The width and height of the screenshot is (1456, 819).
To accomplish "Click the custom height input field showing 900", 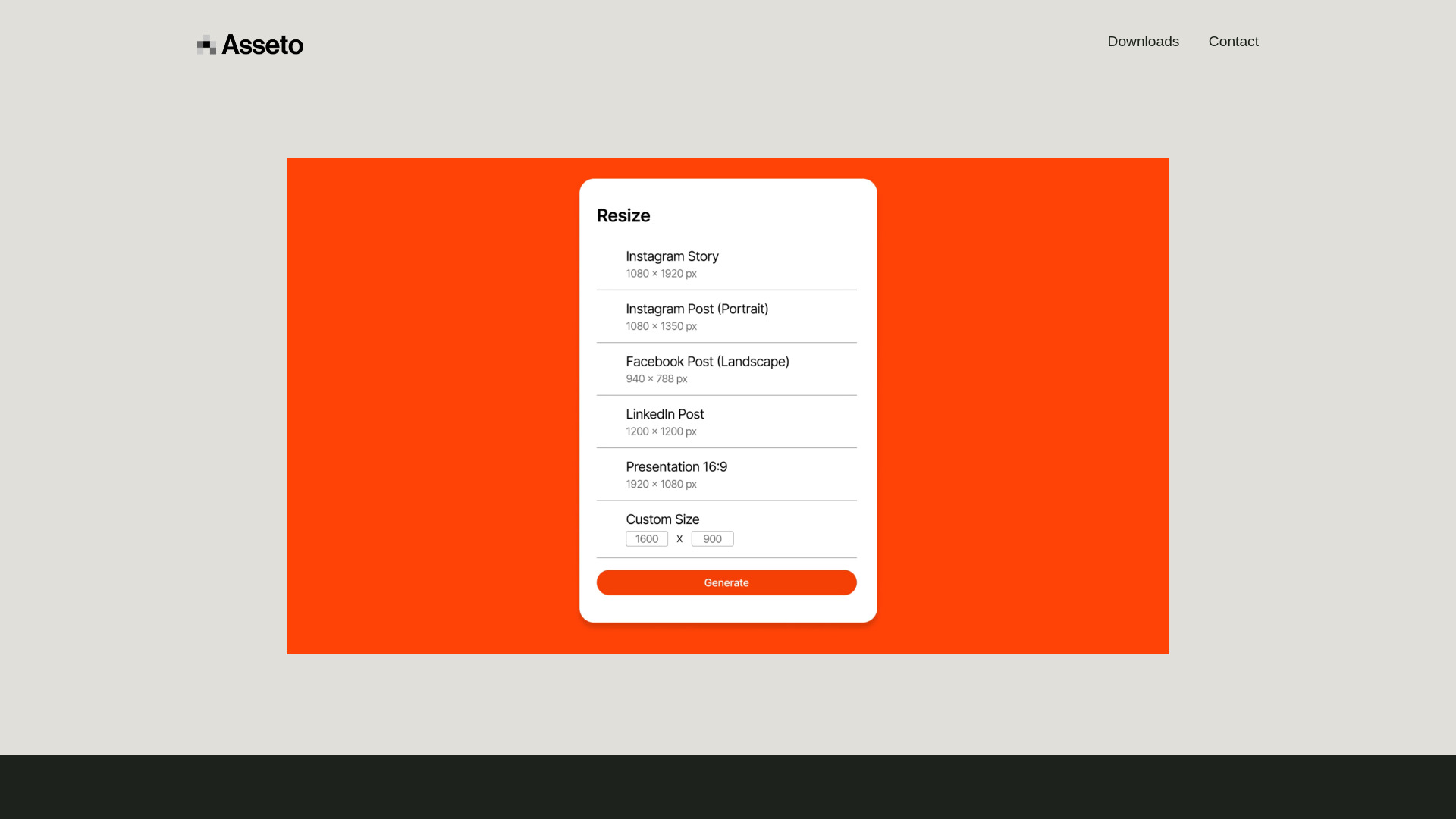I will coord(712,538).
